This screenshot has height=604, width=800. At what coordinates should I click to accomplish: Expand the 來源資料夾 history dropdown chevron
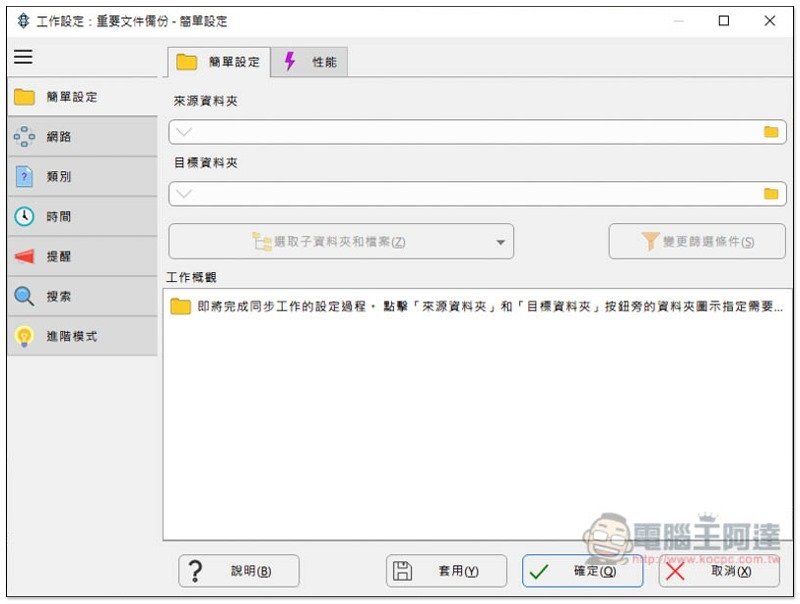click(x=184, y=132)
